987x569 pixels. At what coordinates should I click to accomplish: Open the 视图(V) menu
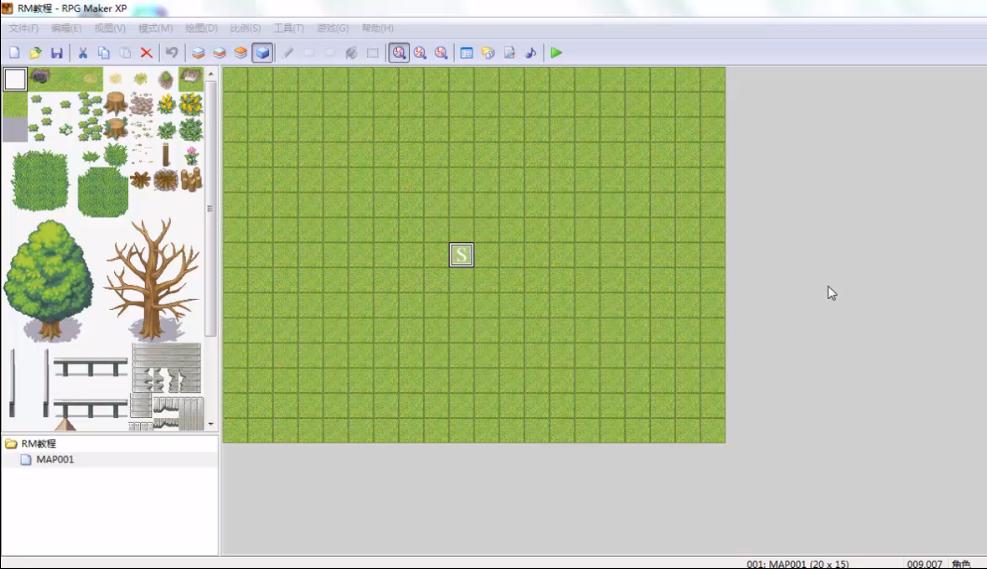pyautogui.click(x=110, y=28)
